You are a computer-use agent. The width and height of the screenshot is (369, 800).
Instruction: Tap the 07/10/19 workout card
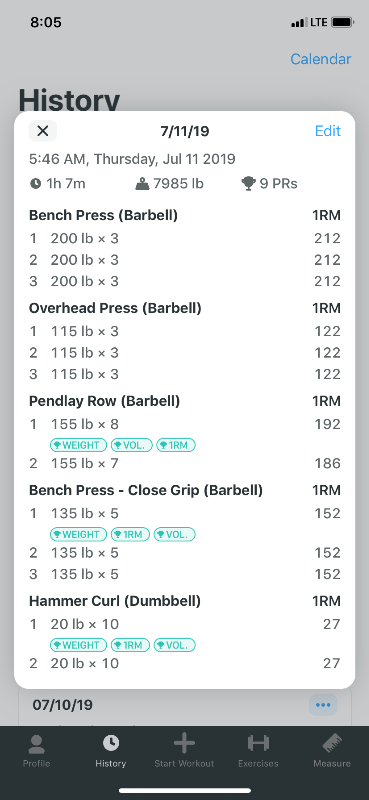coord(184,707)
